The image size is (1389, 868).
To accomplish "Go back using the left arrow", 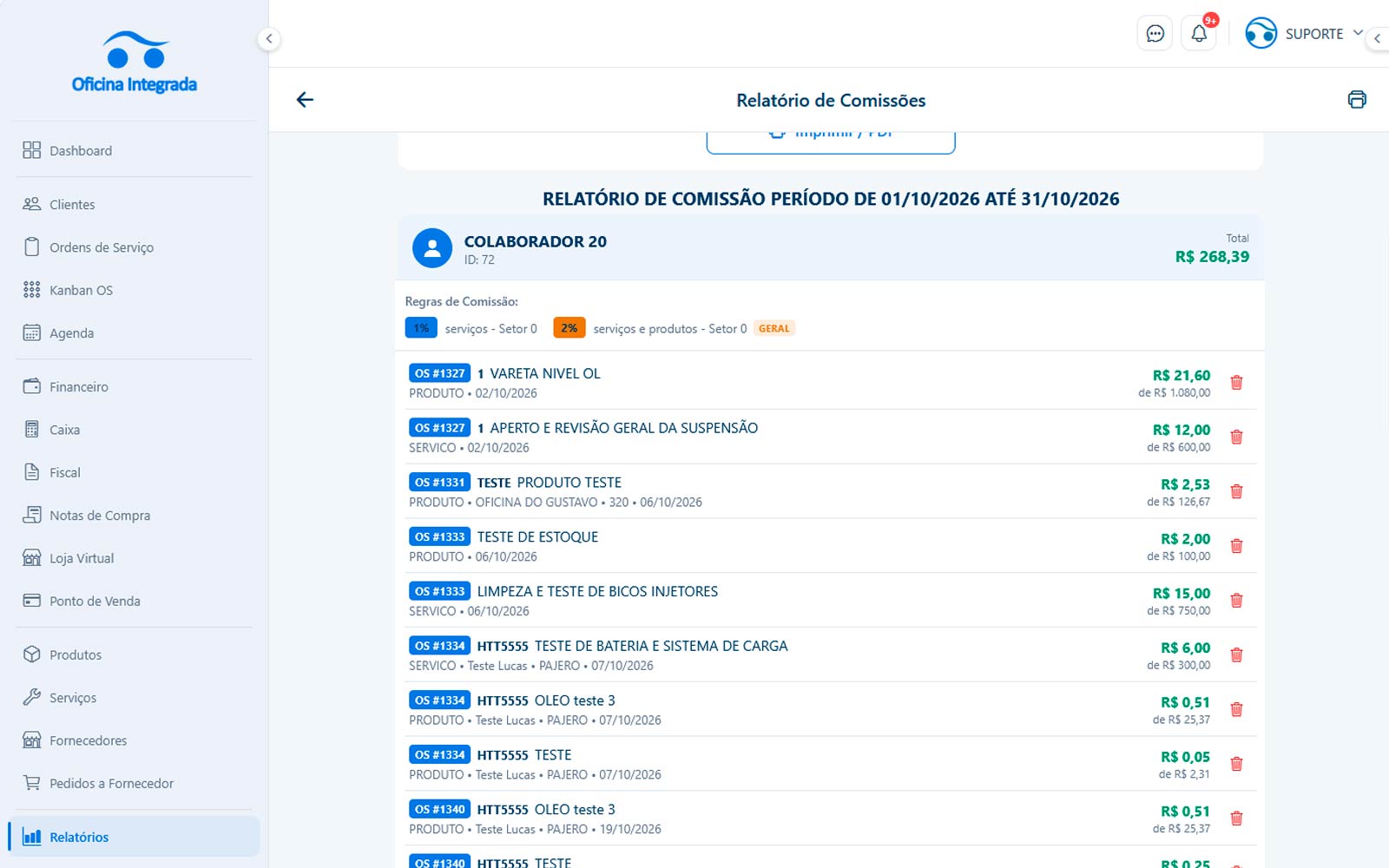I will pos(305,100).
